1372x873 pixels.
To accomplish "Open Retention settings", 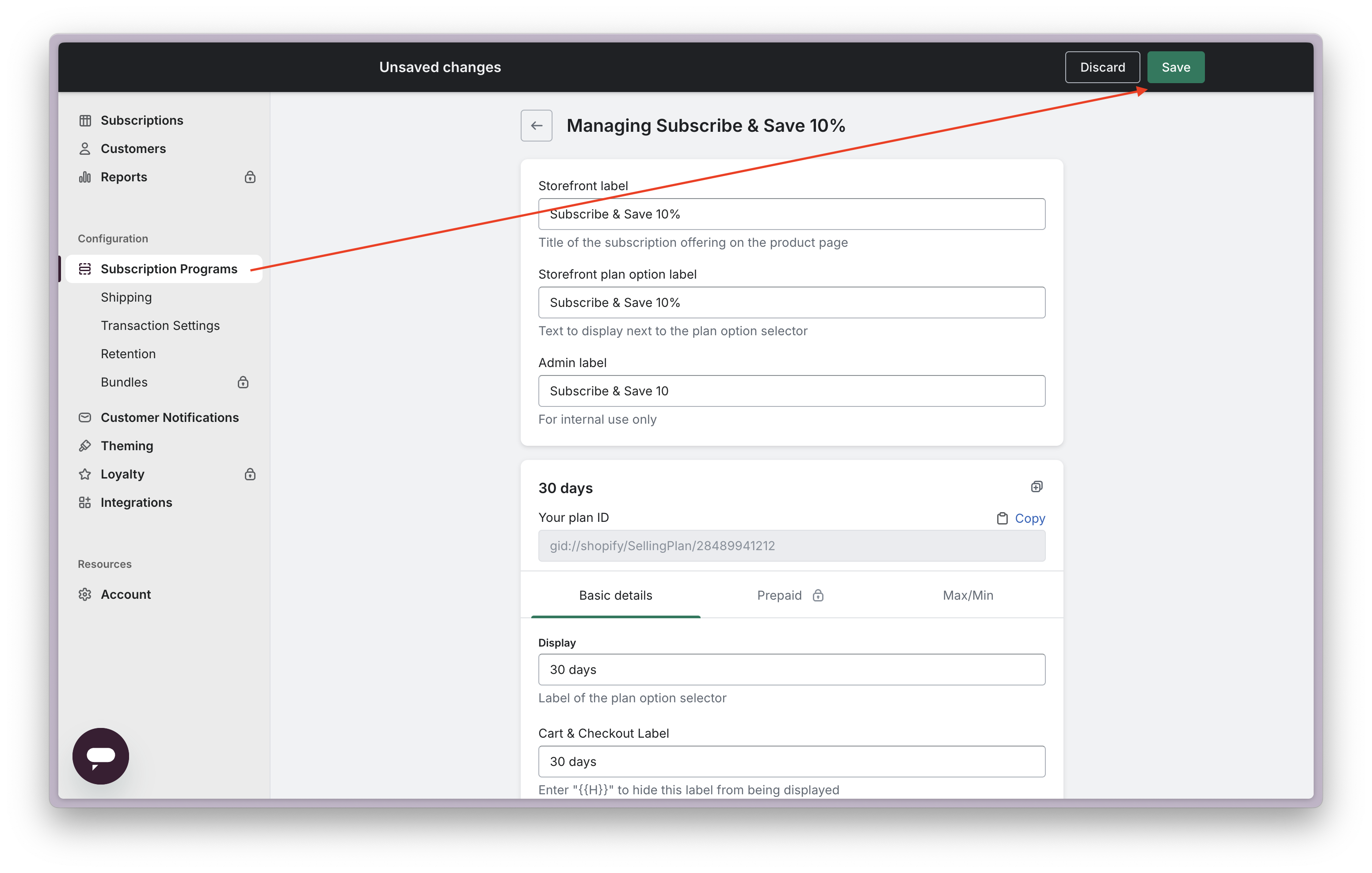I will 128,353.
